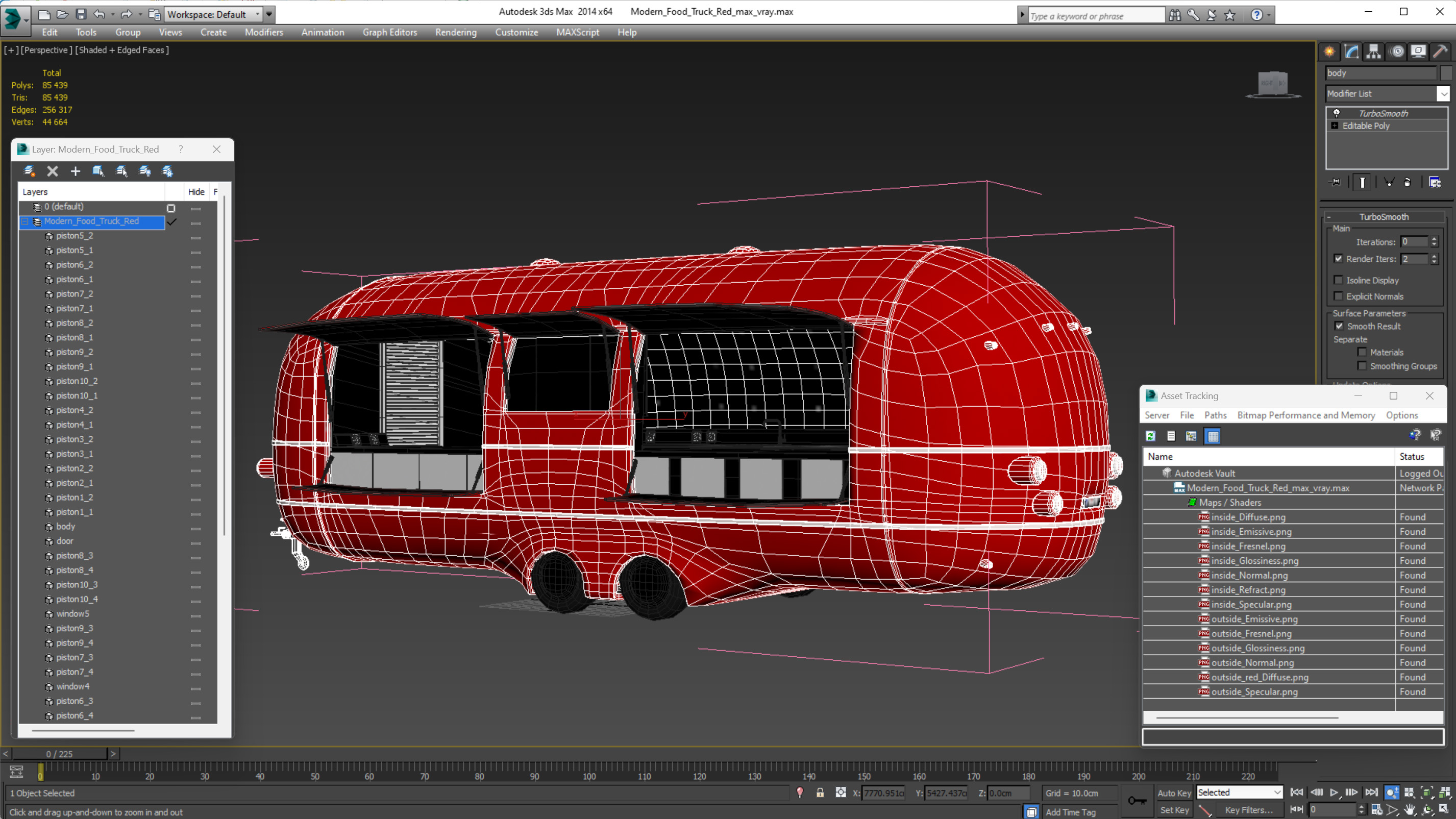Open the Hierarchy command panel tab

pos(1373,52)
